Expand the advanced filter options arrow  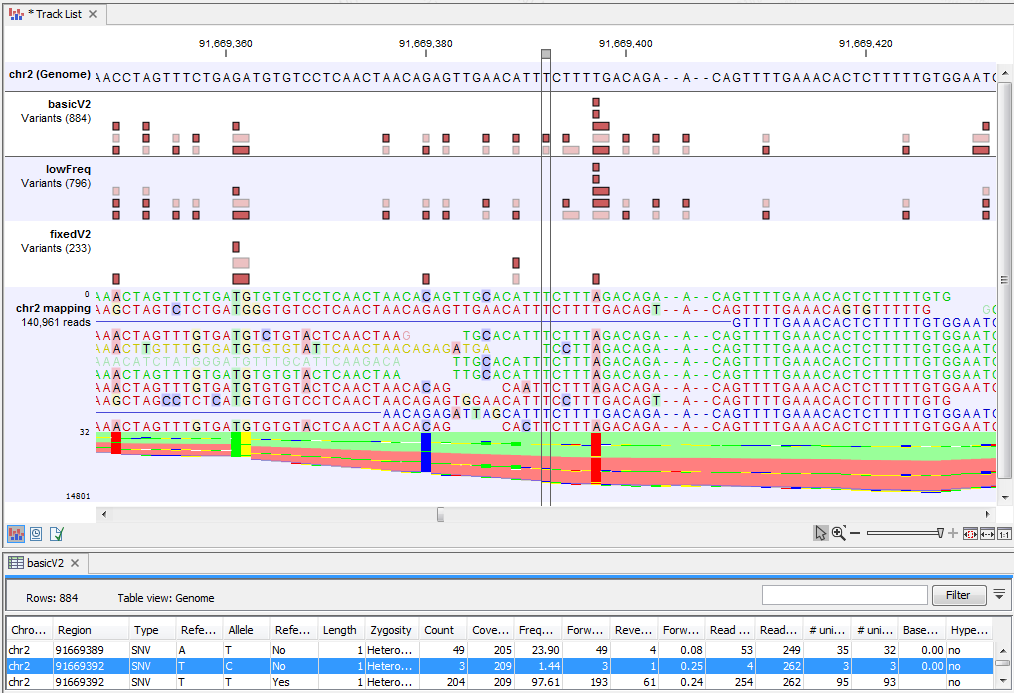999,595
